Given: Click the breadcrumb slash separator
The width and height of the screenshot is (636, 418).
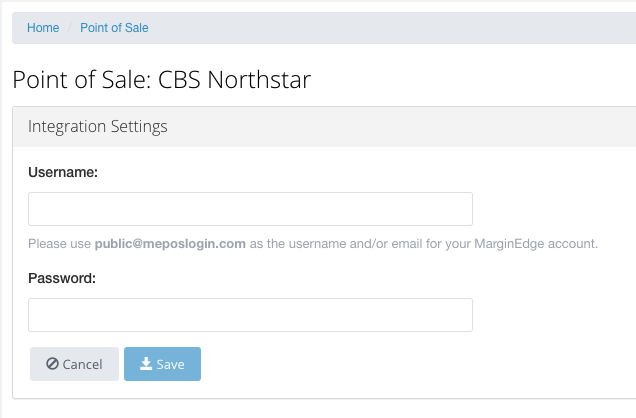Looking at the screenshot, I should [70, 28].
